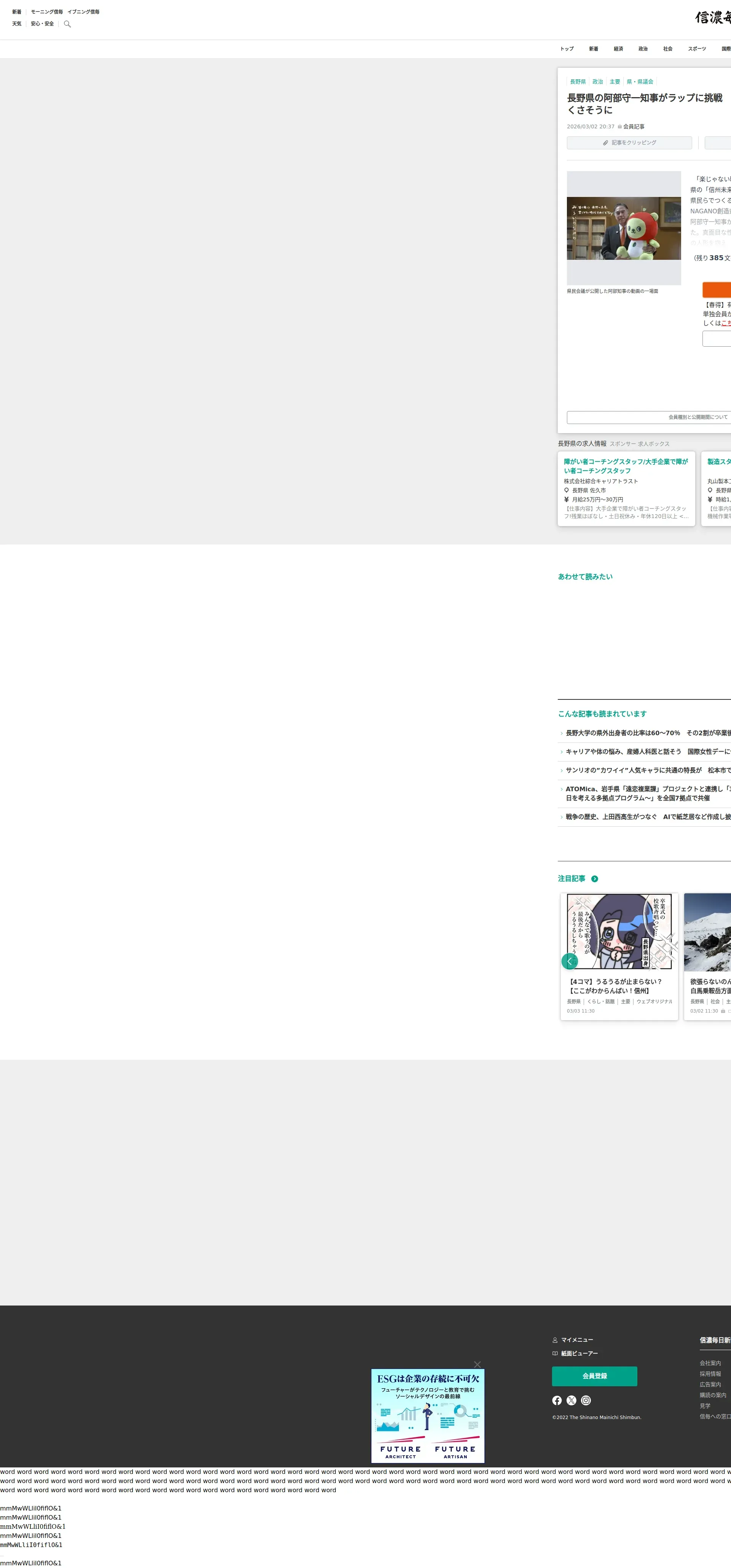
Task: Open the Instagram icon in footer
Action: tap(586, 1400)
